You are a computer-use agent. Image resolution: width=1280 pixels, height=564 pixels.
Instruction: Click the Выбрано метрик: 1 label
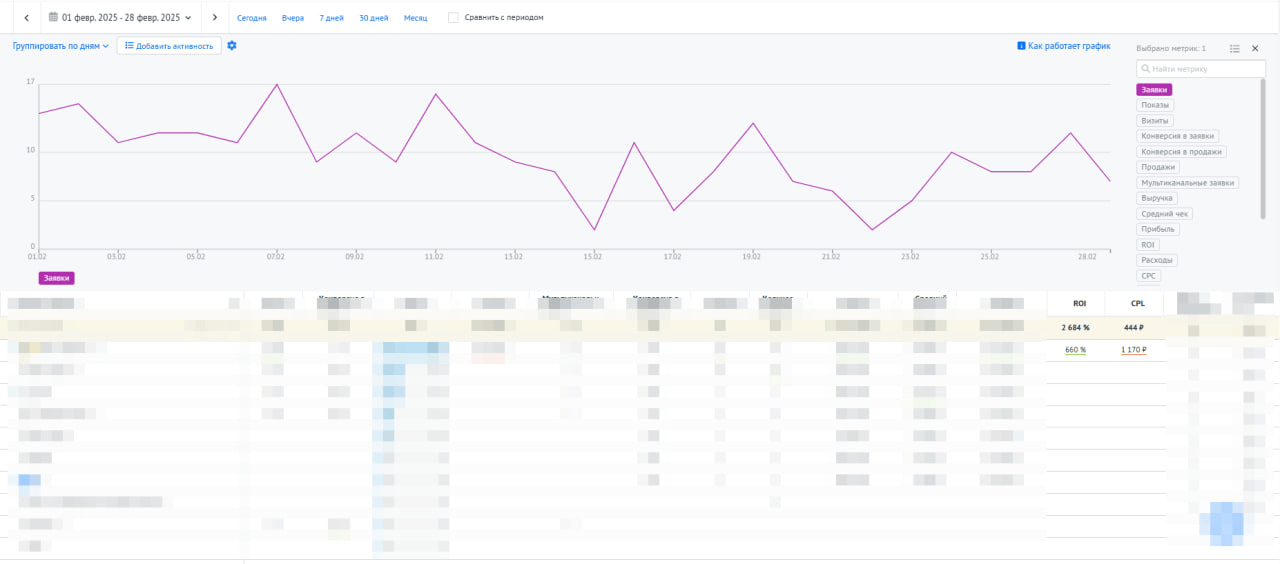pos(1171,48)
